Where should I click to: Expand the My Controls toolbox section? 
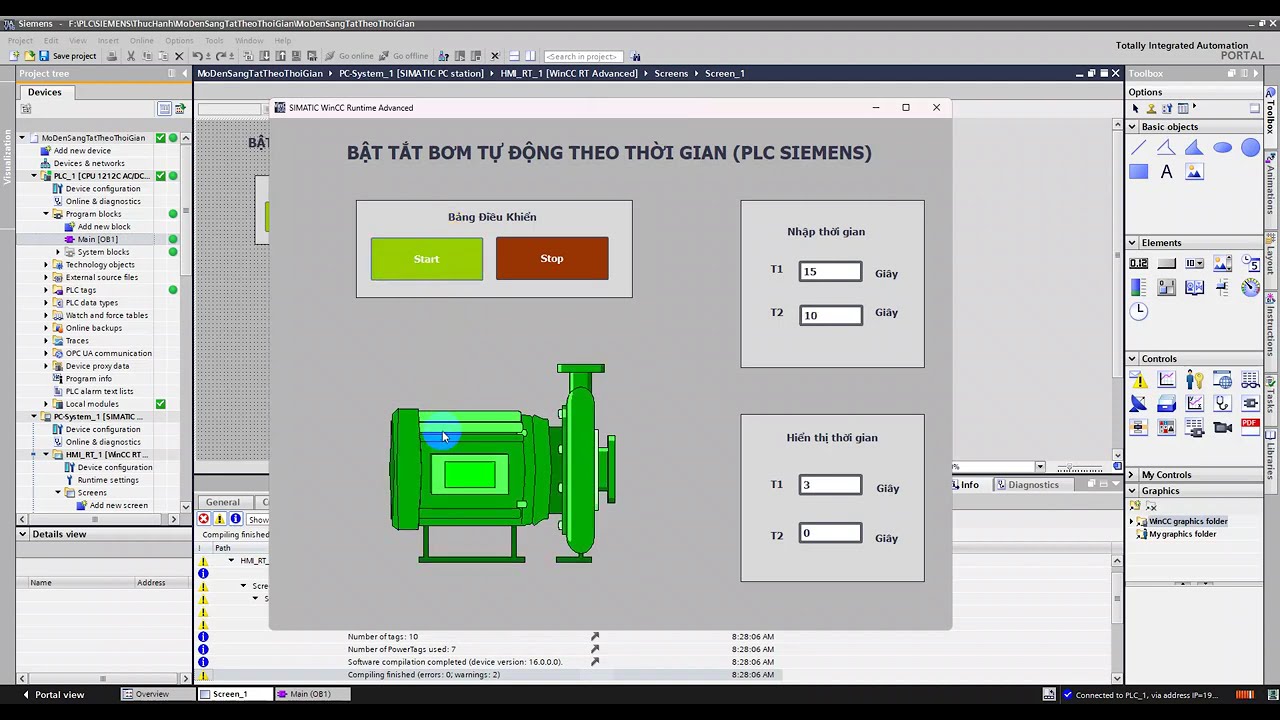click(1132, 475)
